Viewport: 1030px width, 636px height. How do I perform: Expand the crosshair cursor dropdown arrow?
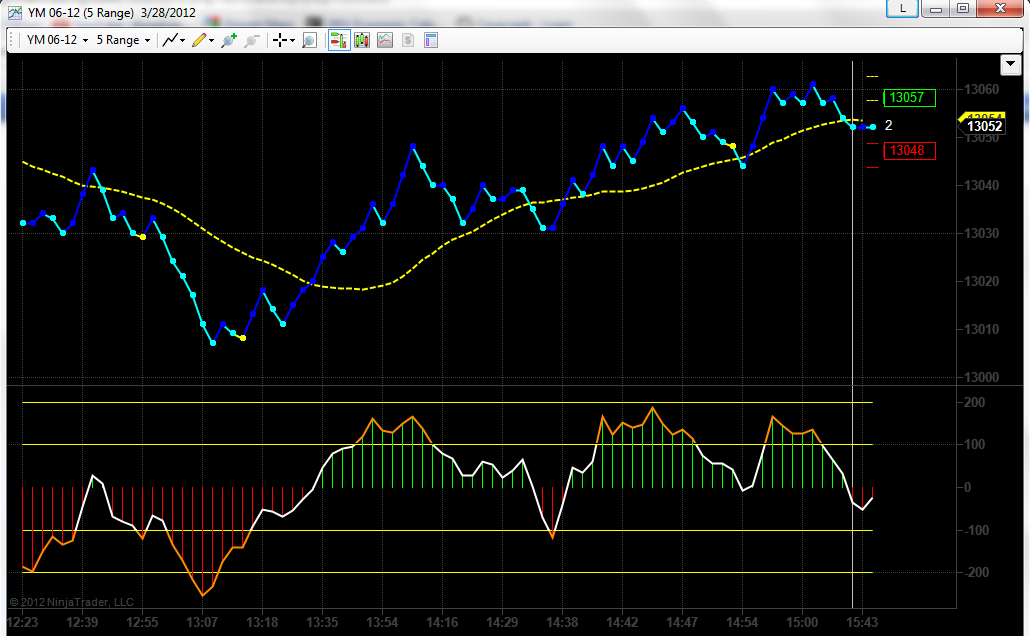tap(292, 41)
